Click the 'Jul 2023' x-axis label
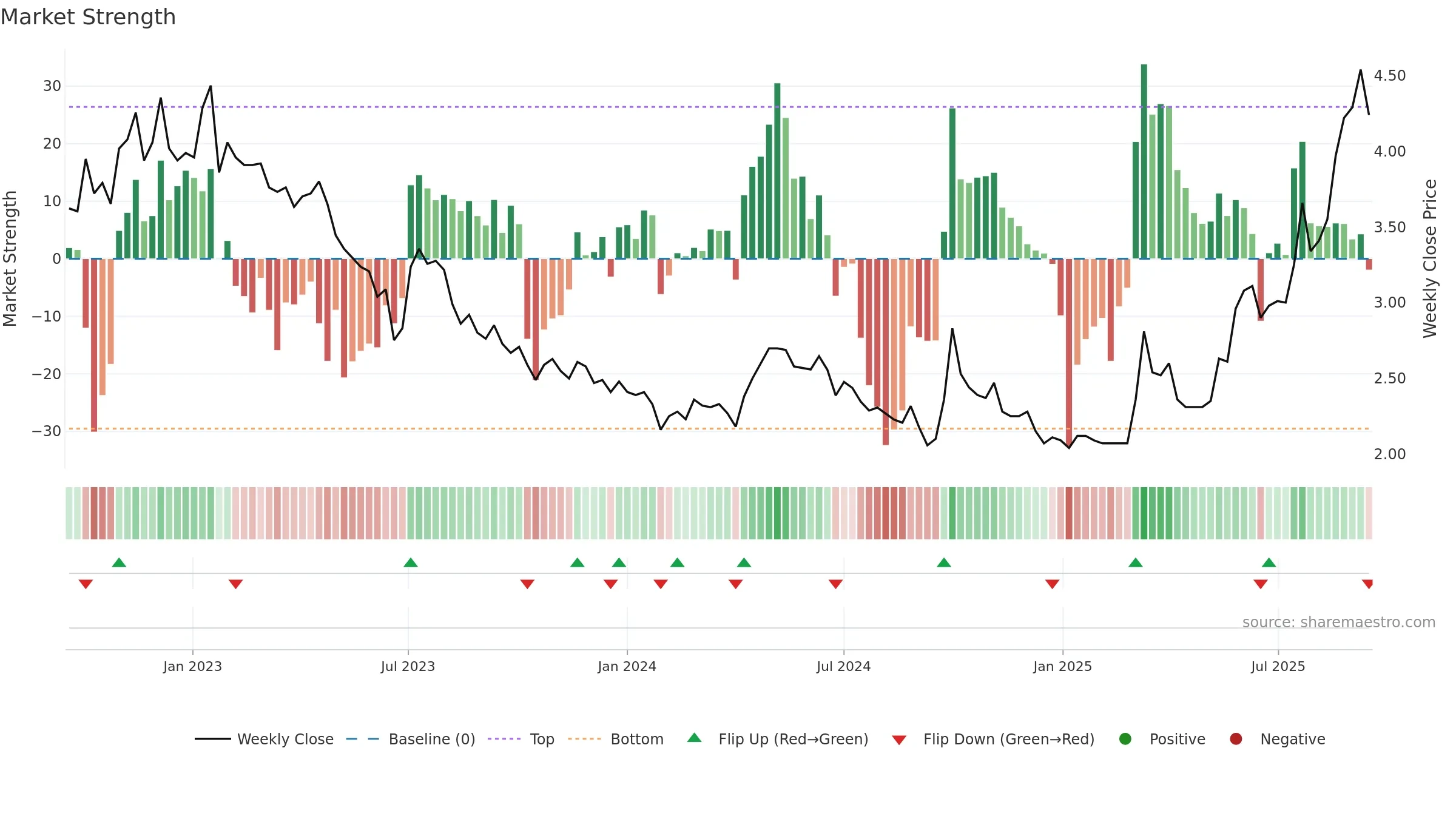 (x=408, y=666)
